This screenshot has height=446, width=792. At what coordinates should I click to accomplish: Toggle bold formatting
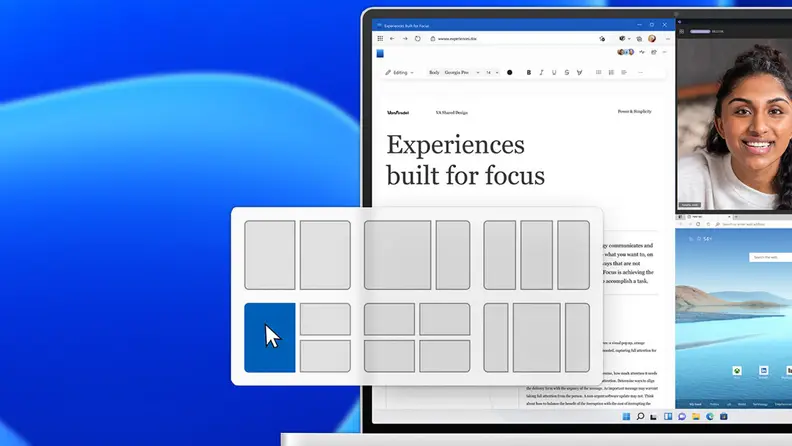pos(529,73)
